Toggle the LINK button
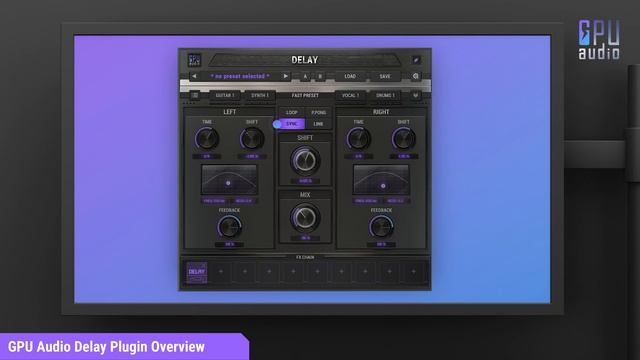 (x=318, y=124)
